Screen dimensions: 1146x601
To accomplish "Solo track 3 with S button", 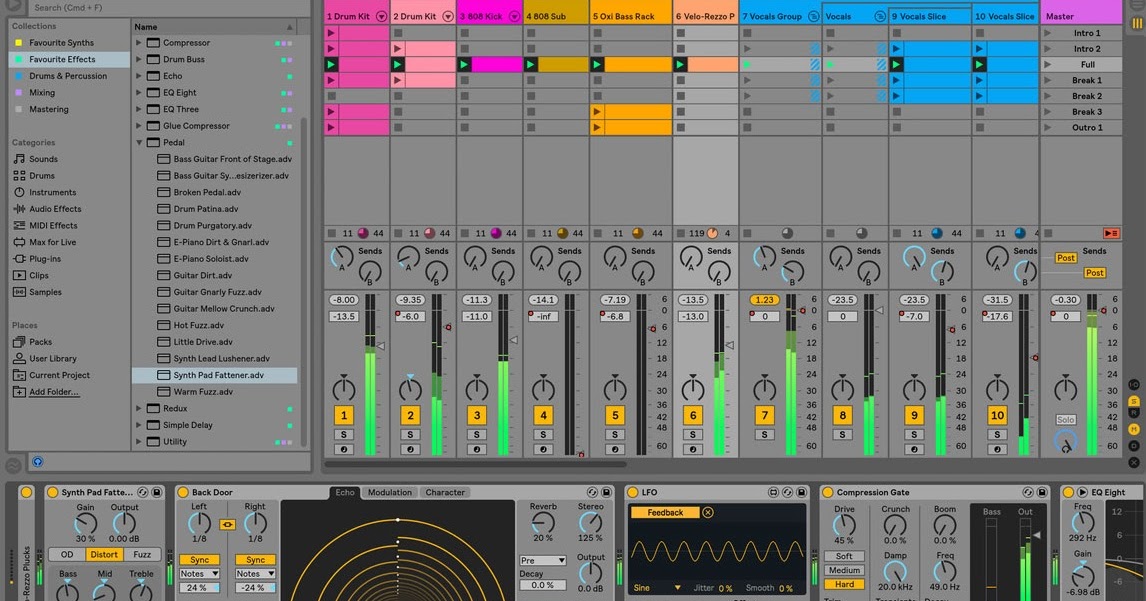I will 477,434.
